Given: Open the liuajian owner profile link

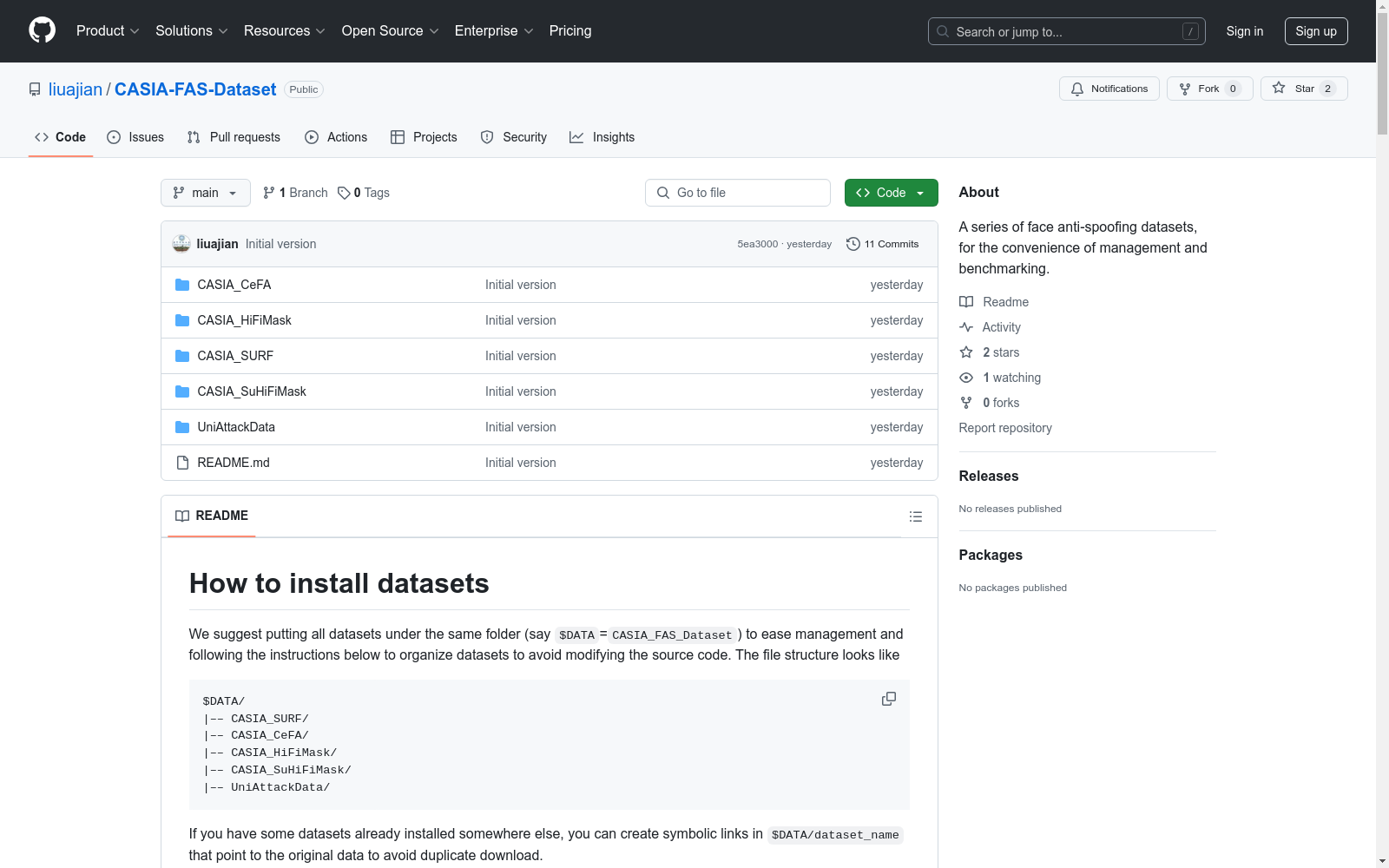Looking at the screenshot, I should tap(76, 89).
